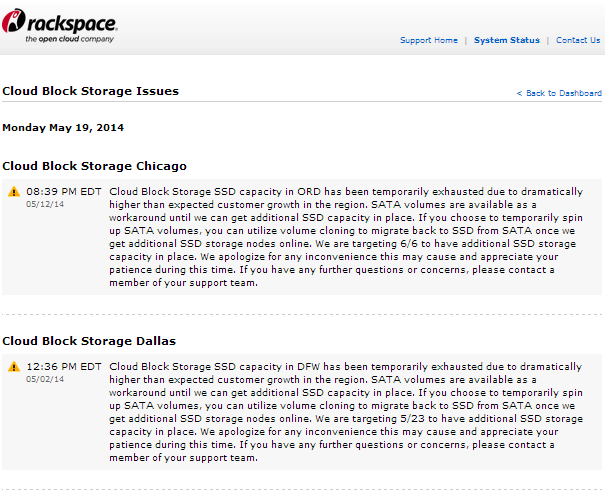Select the Cloud Block Storage Chicago heading
The height and width of the screenshot is (499, 605).
point(94,165)
